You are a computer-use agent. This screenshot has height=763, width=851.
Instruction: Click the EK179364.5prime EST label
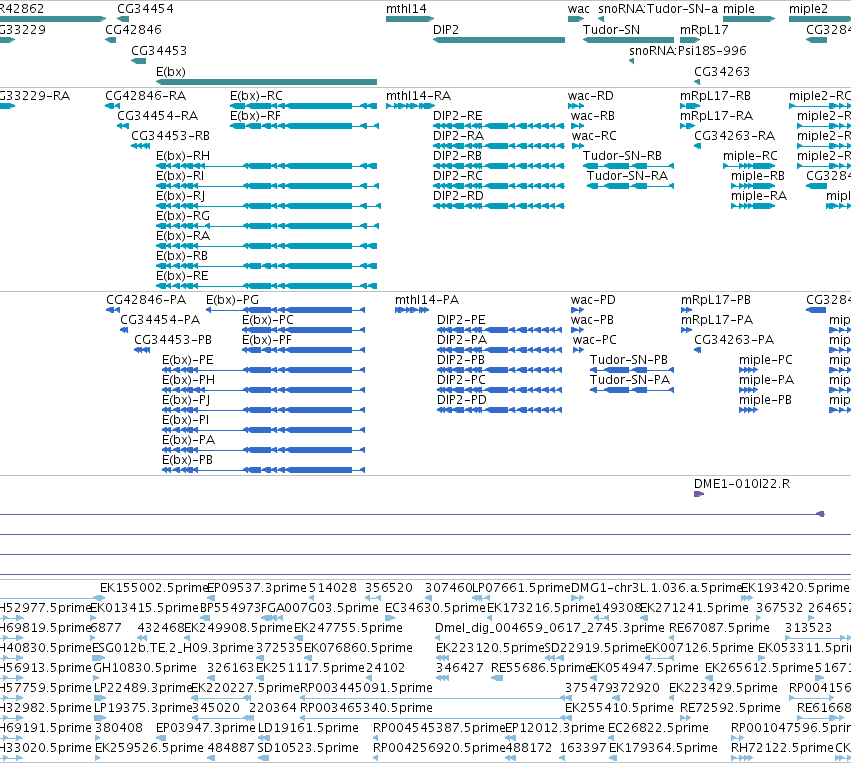tap(663, 748)
